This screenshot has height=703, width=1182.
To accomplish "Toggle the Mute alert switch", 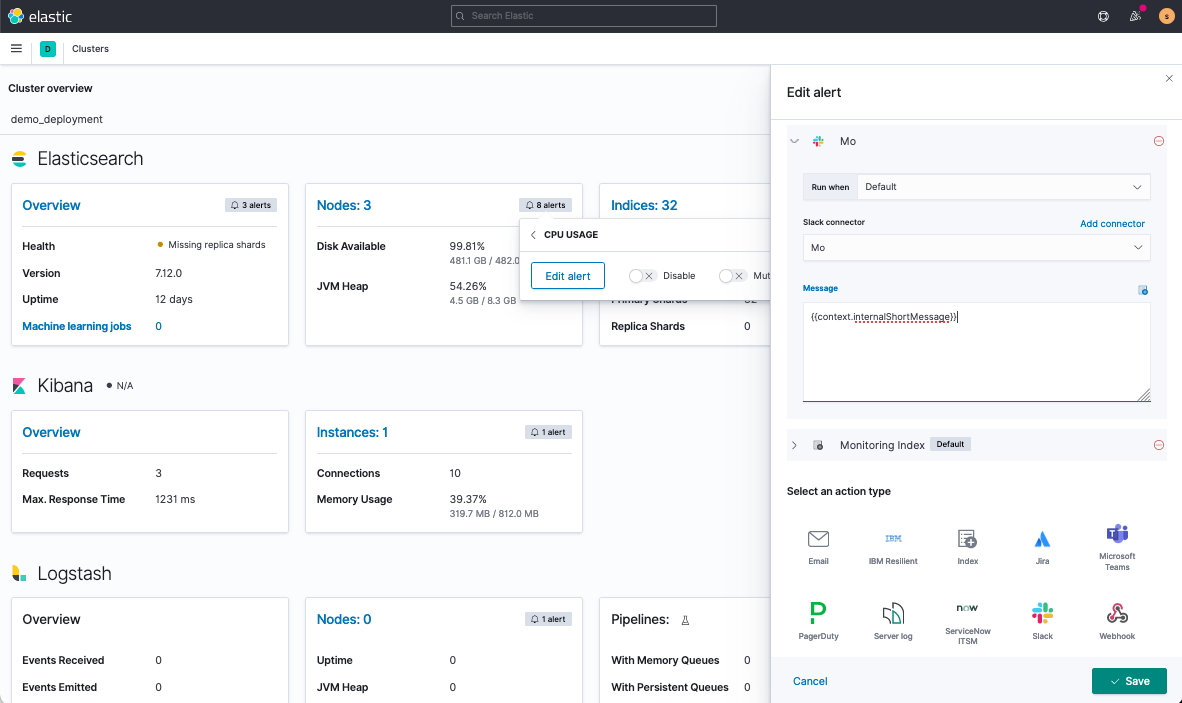I will 732,276.
